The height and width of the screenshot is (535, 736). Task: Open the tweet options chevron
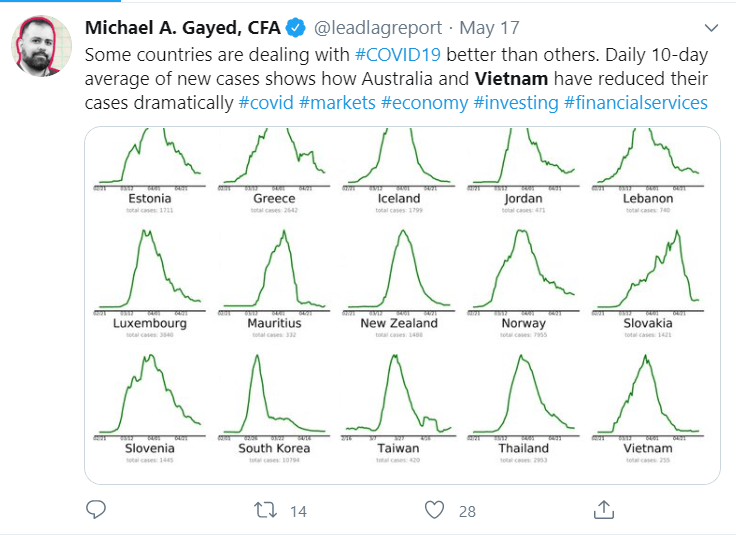(x=711, y=28)
